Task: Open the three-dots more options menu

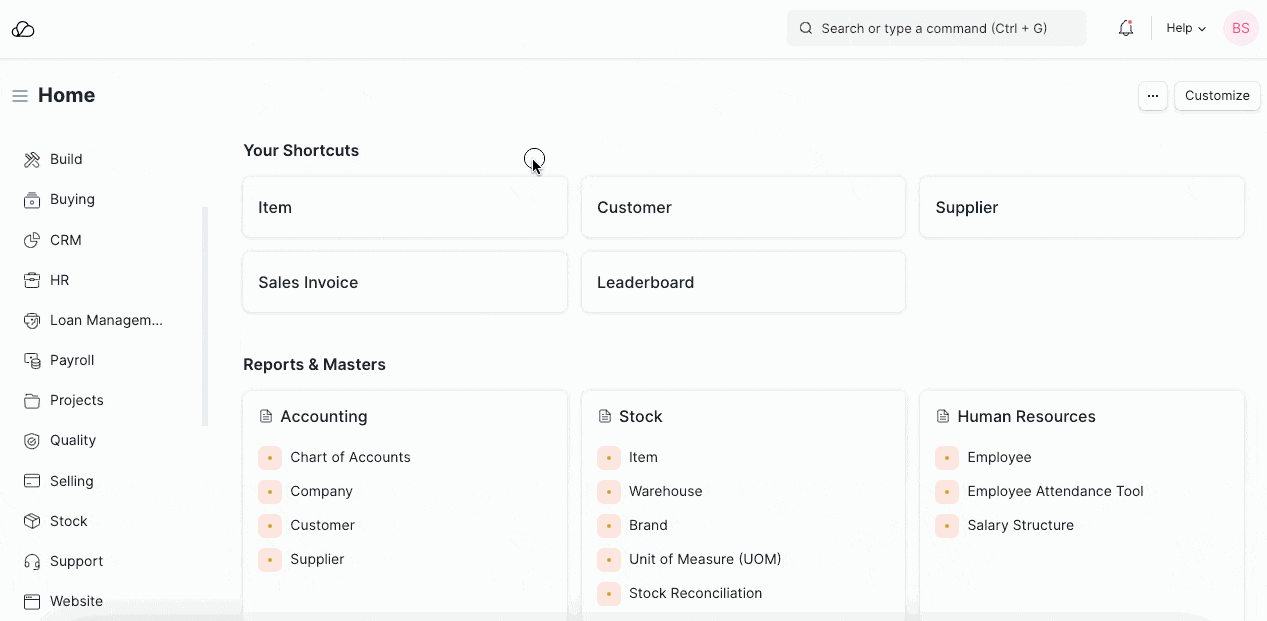Action: [x=1152, y=96]
